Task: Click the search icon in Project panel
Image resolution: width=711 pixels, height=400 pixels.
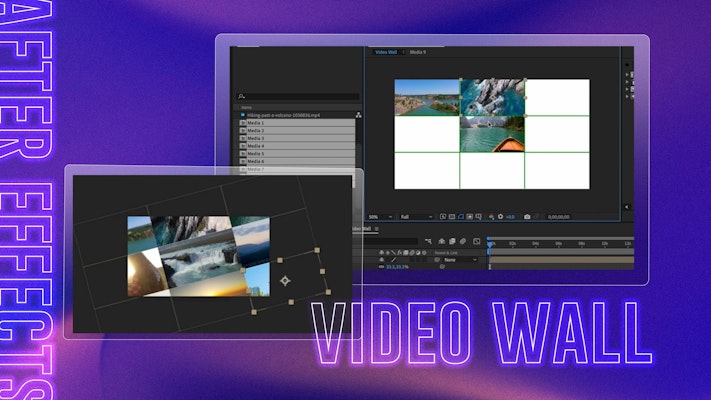Action: pyautogui.click(x=241, y=96)
